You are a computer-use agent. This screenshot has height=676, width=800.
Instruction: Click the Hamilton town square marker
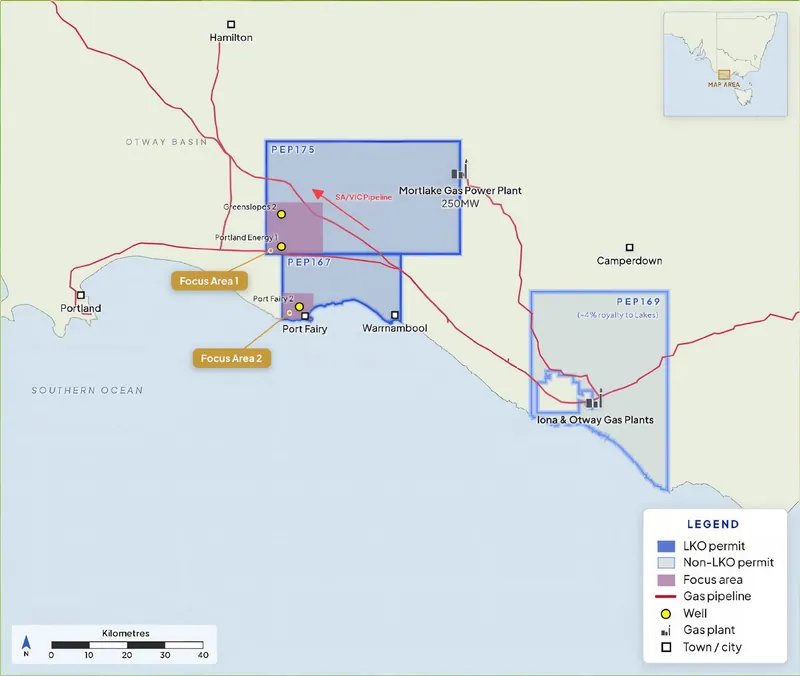[231, 24]
